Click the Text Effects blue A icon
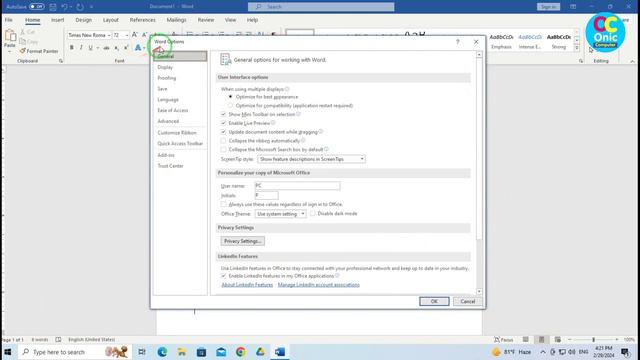640x360 pixels. pyautogui.click(x=138, y=48)
